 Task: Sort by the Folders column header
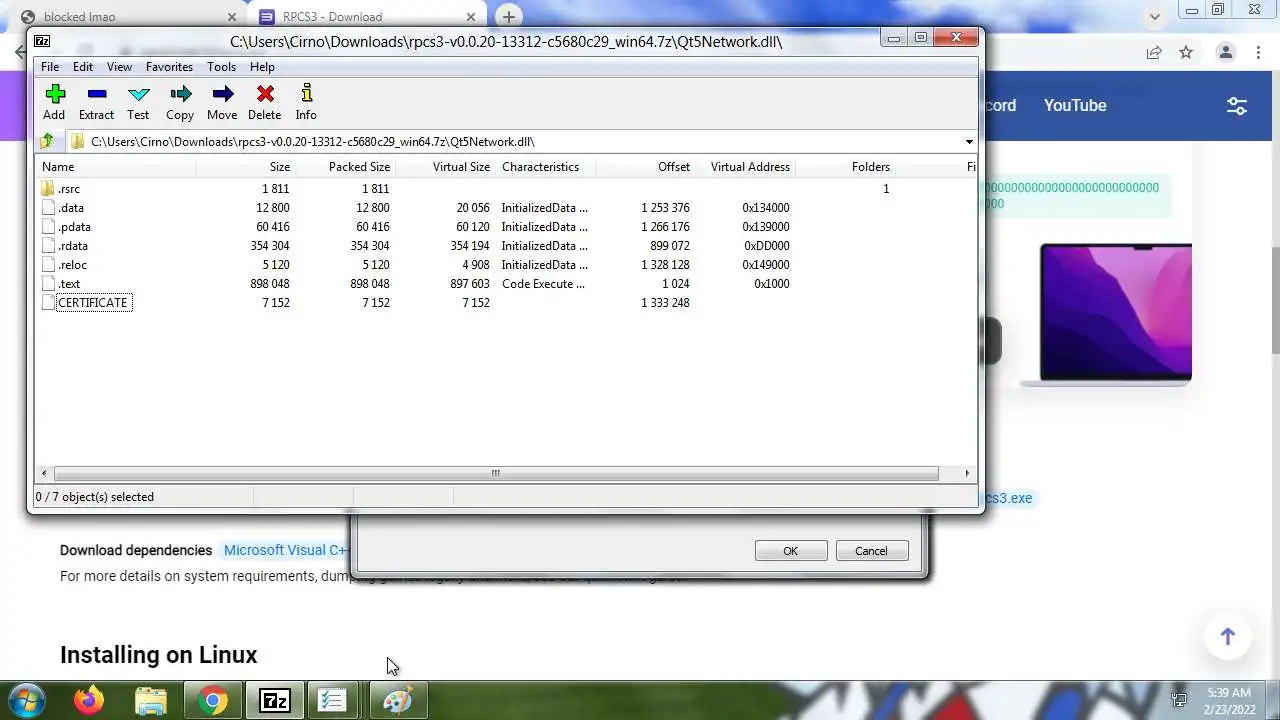(x=845, y=167)
